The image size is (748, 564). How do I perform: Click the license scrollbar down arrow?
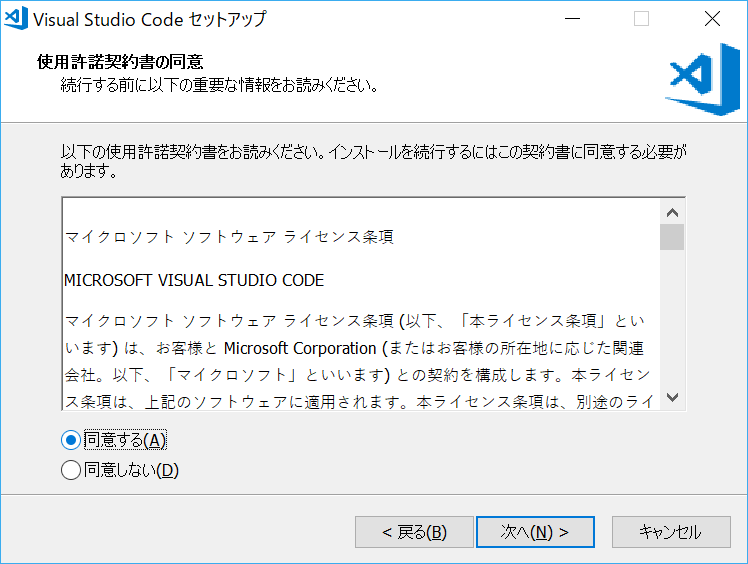click(x=672, y=397)
